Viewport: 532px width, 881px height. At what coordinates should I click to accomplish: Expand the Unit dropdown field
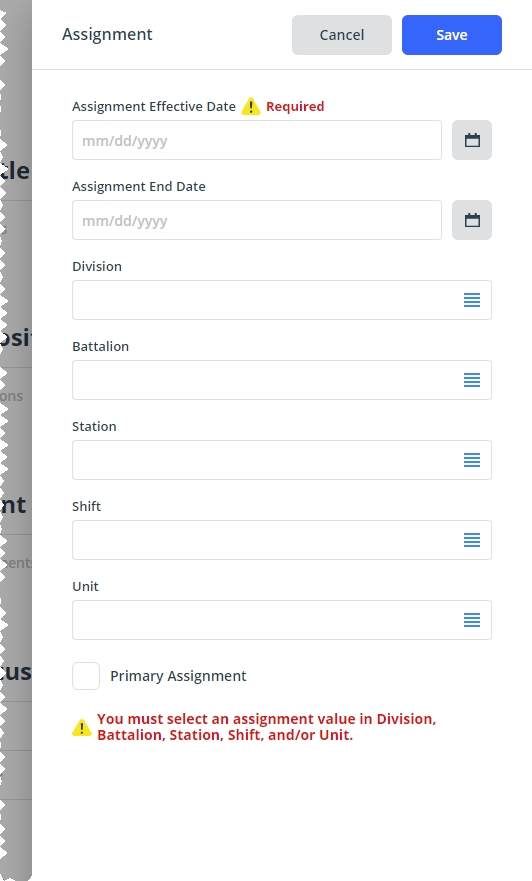pyautogui.click(x=282, y=620)
